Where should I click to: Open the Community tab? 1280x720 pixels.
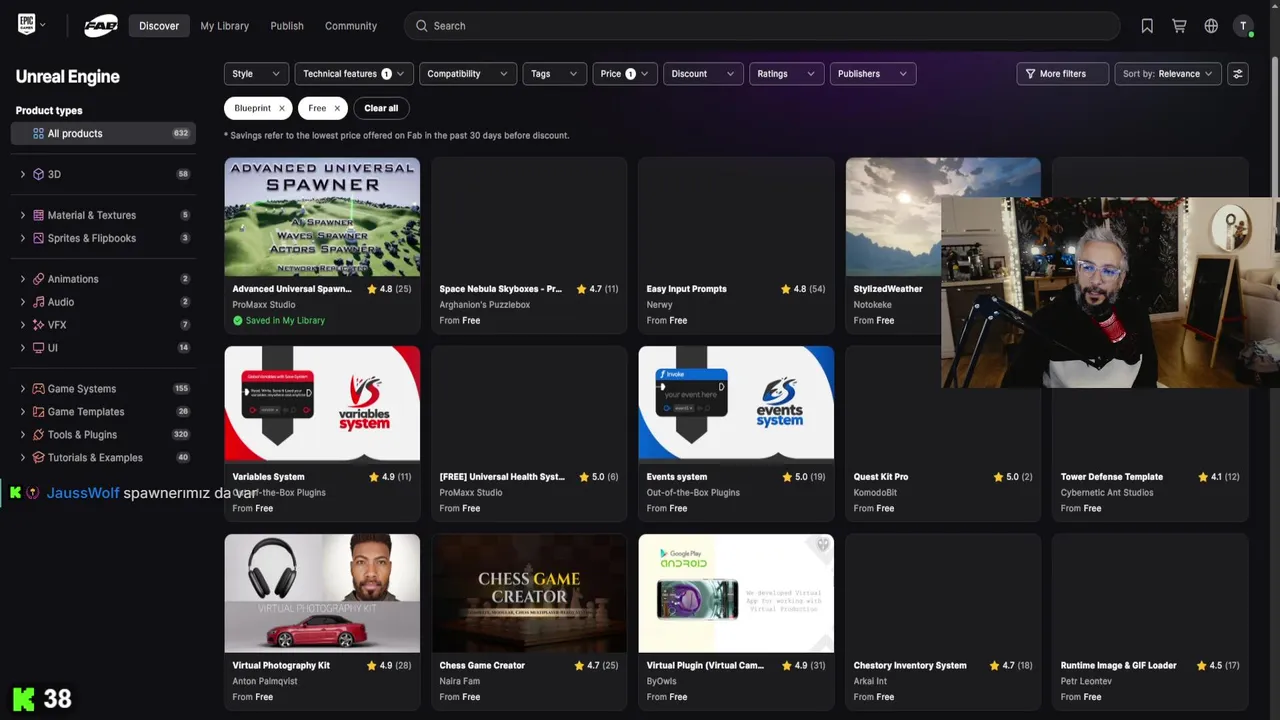pos(351,26)
